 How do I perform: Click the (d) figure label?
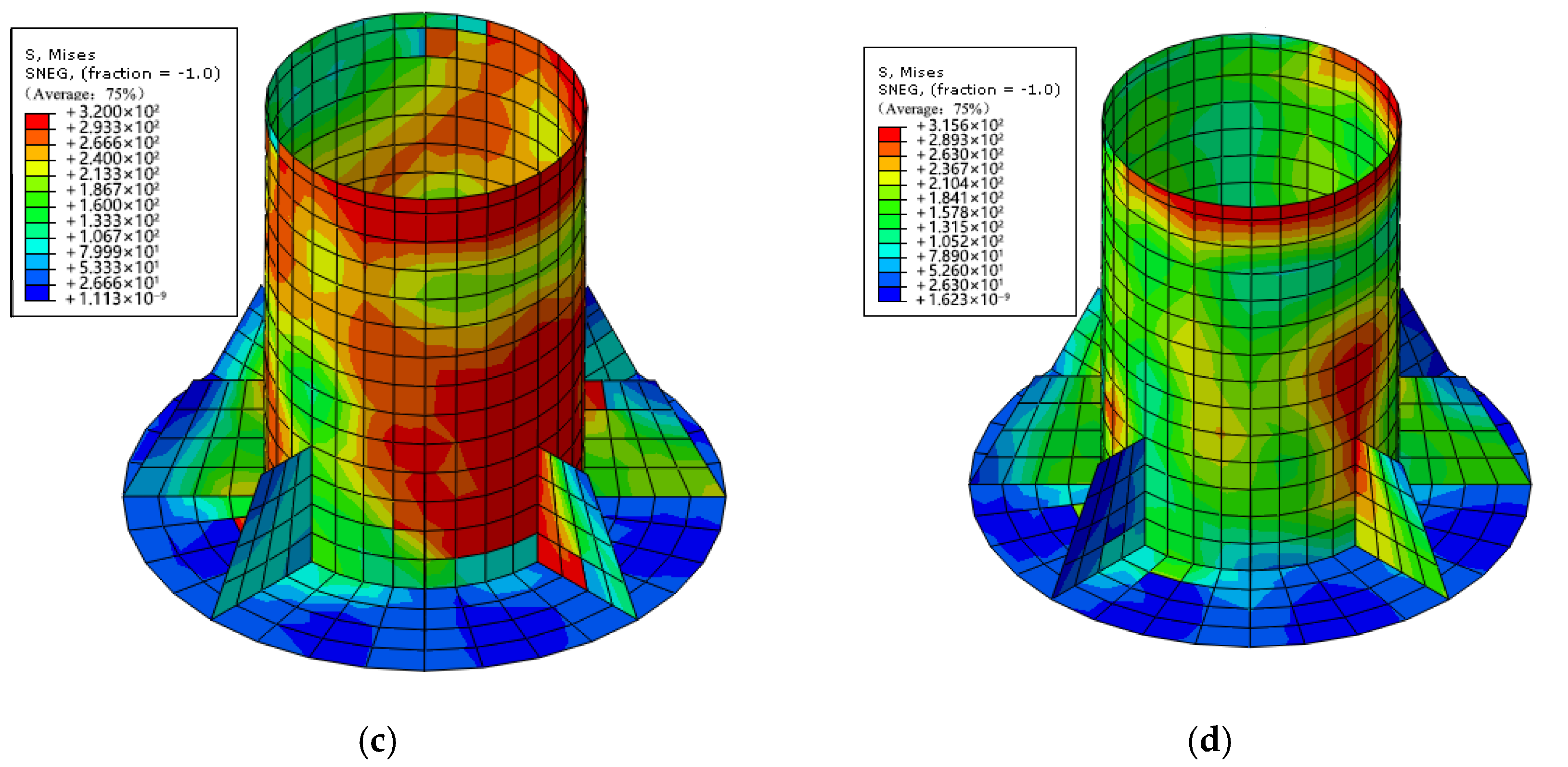[1209, 741]
